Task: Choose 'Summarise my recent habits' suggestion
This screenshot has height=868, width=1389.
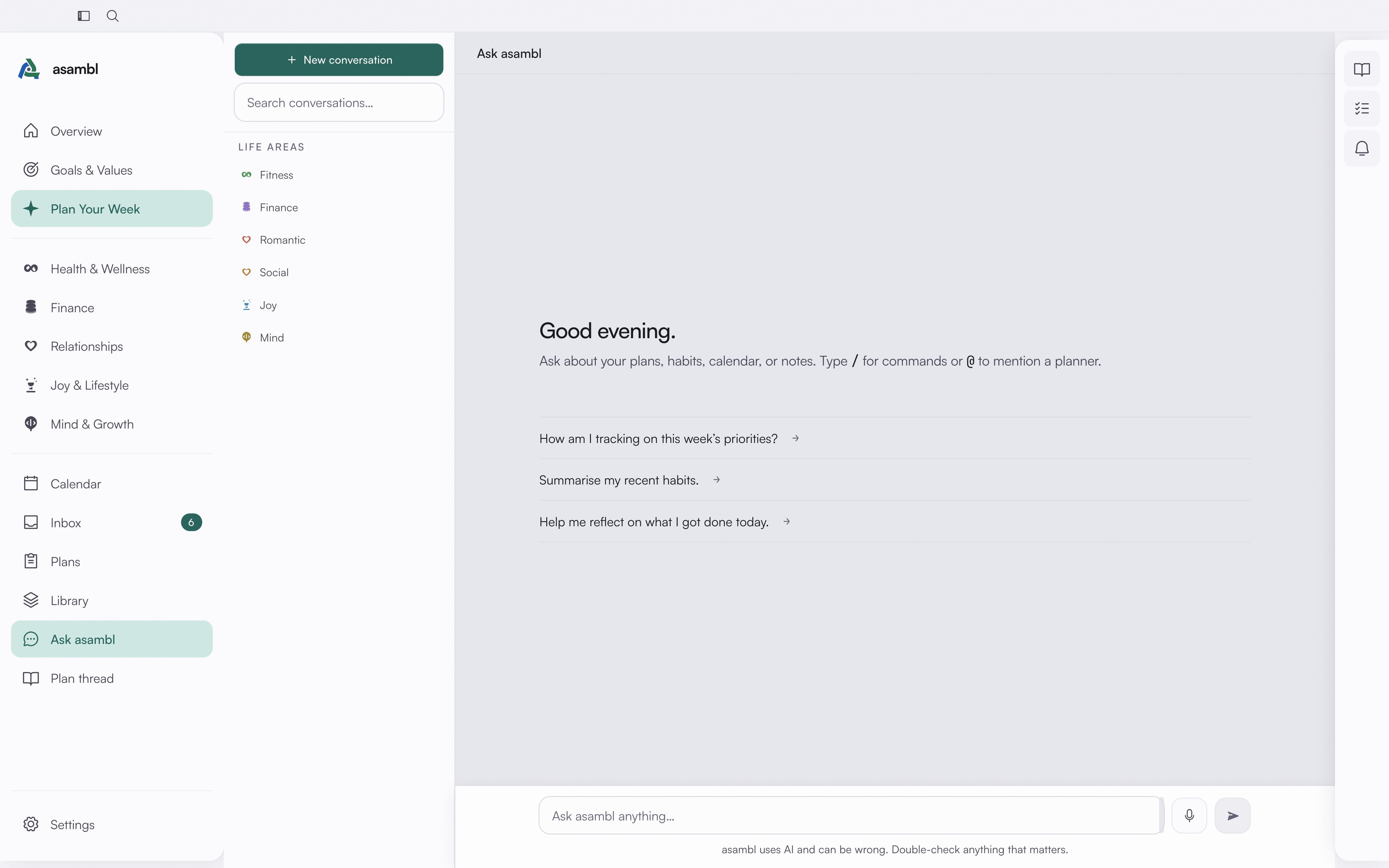Action: click(x=895, y=480)
